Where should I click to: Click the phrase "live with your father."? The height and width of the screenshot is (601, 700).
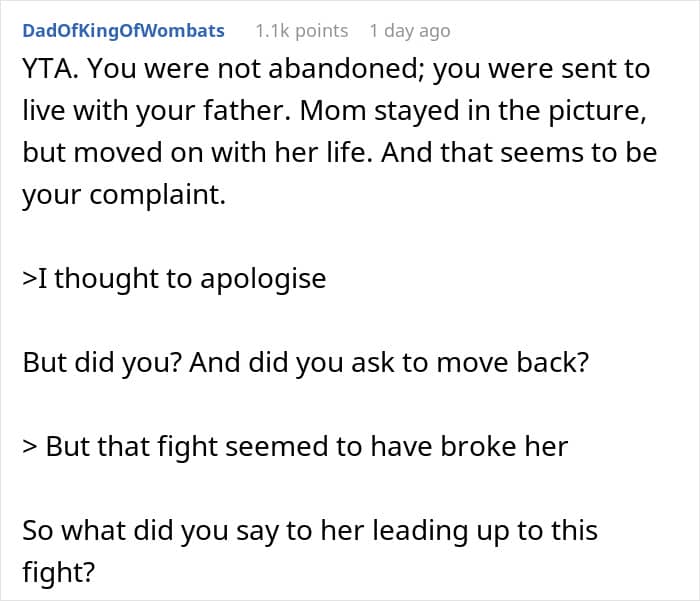[157, 111]
